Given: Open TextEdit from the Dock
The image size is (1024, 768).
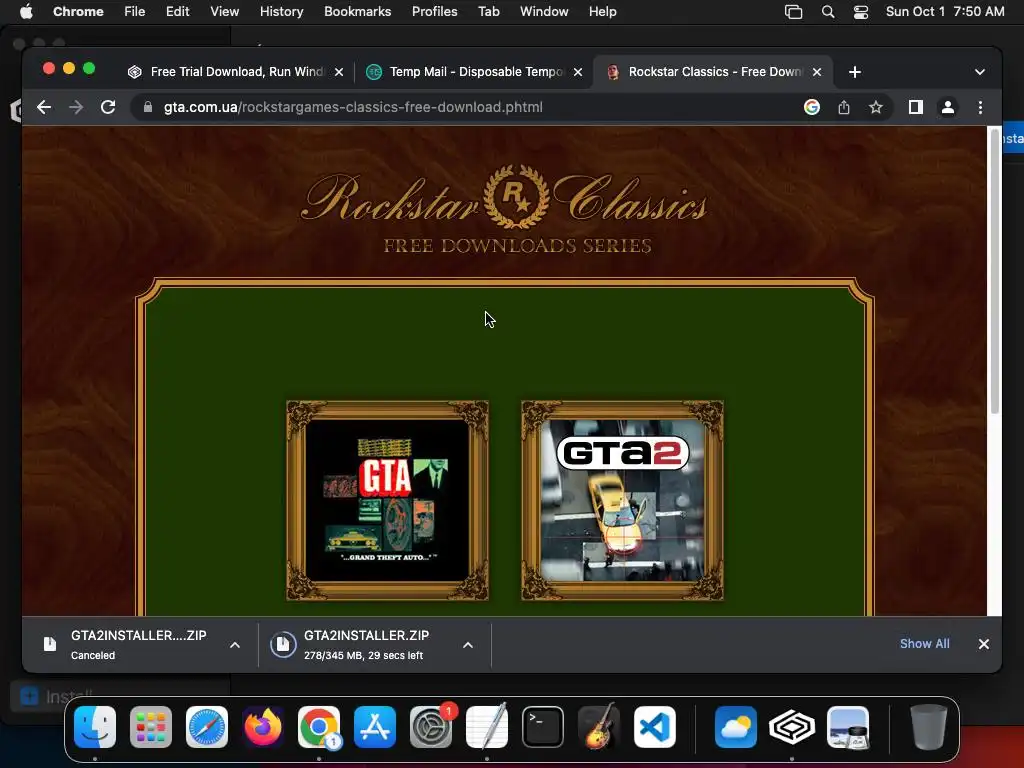Looking at the screenshot, I should (x=487, y=727).
